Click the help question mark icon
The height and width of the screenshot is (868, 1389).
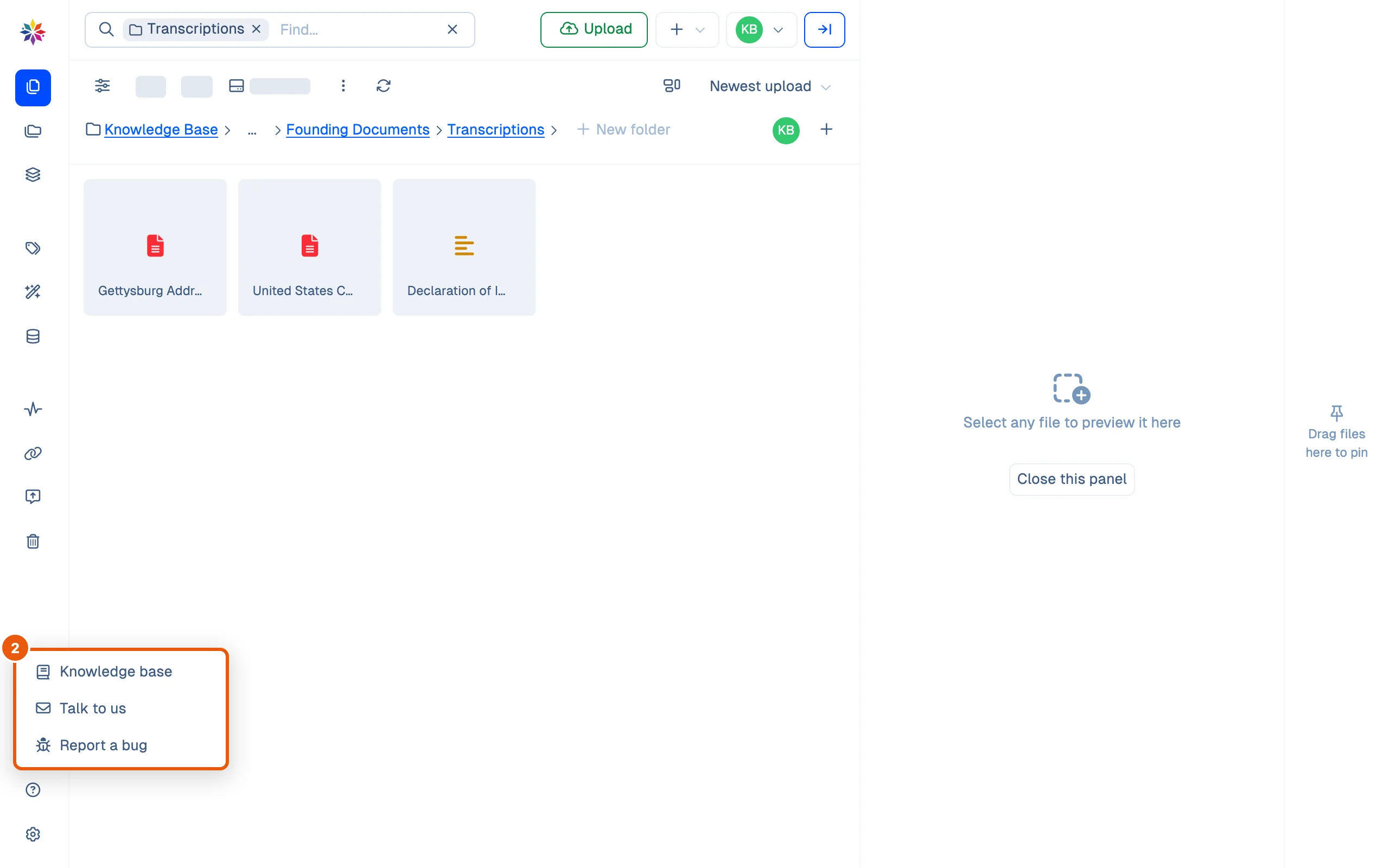(x=33, y=790)
